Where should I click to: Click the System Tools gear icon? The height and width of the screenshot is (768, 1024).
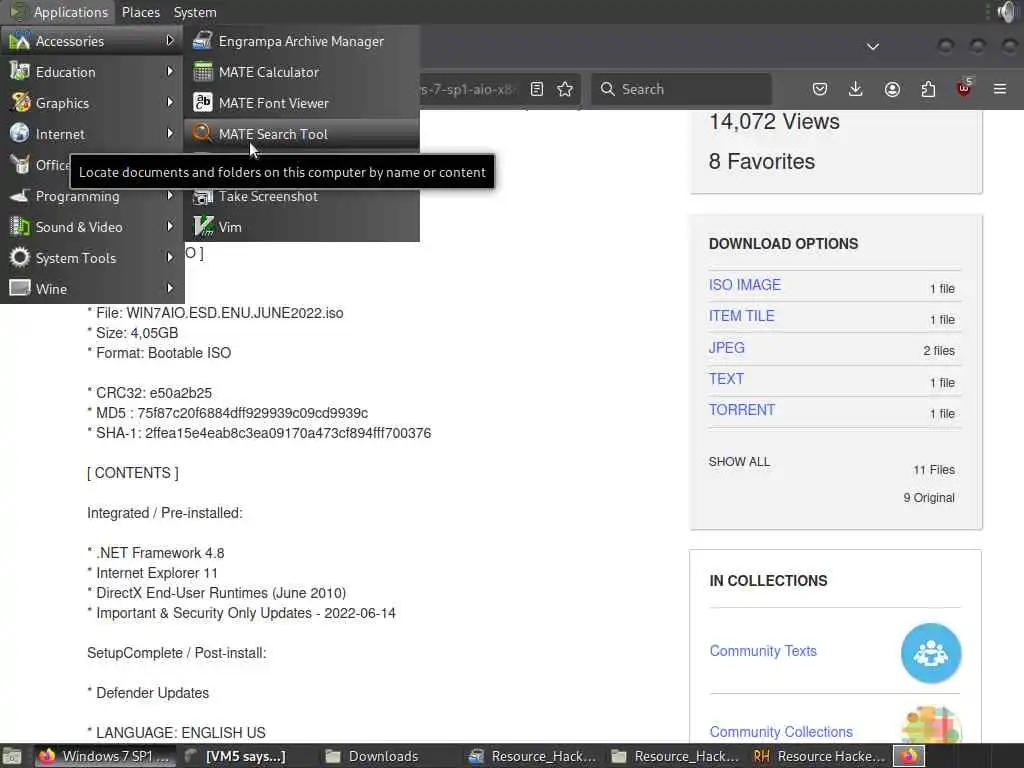tap(20, 257)
